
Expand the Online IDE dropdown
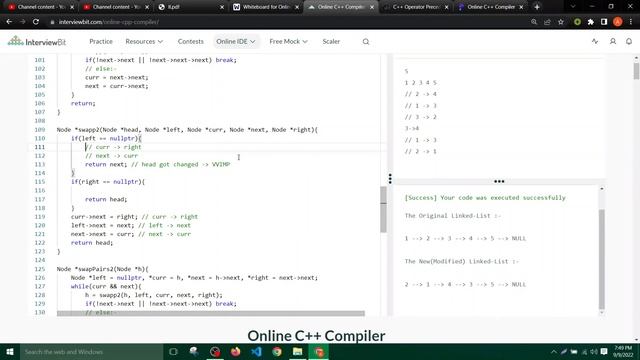(x=236, y=41)
